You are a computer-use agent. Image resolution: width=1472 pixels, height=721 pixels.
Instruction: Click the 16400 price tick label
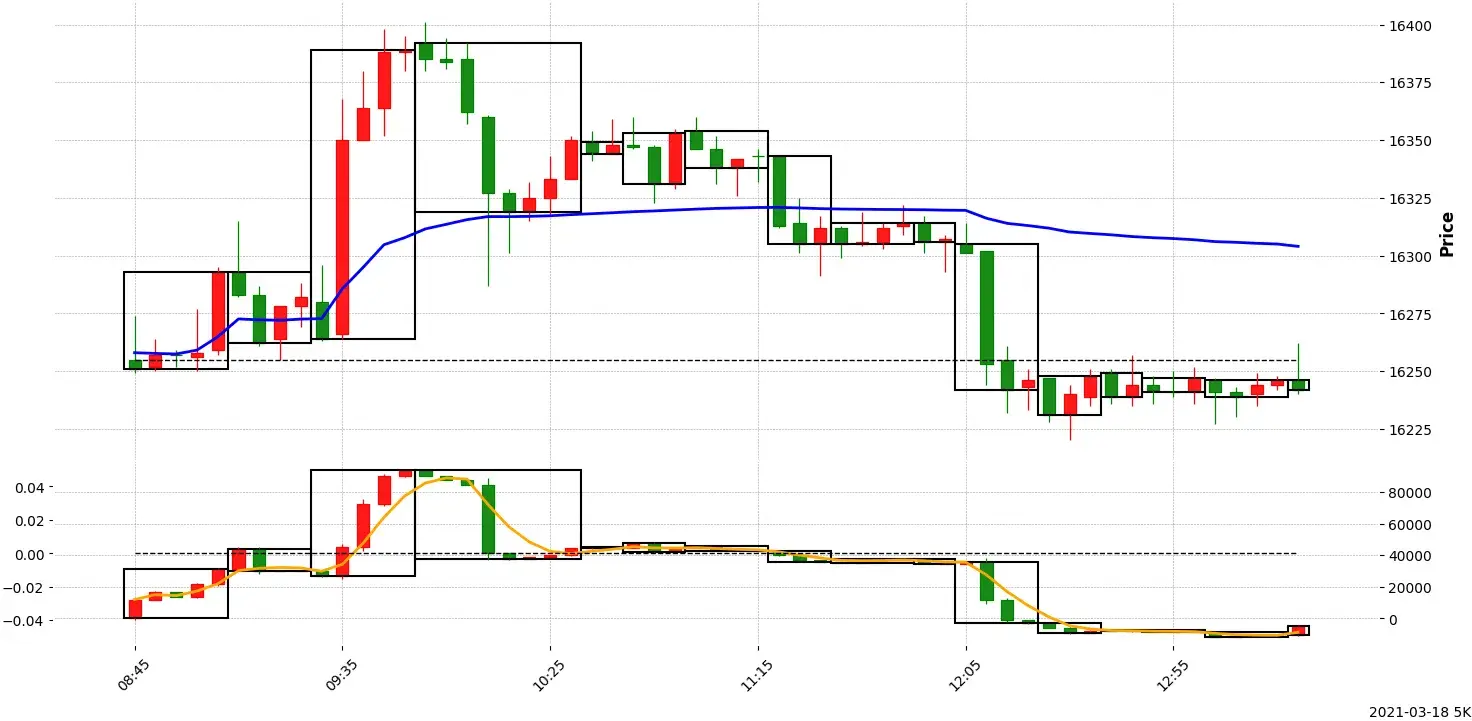pos(1411,26)
